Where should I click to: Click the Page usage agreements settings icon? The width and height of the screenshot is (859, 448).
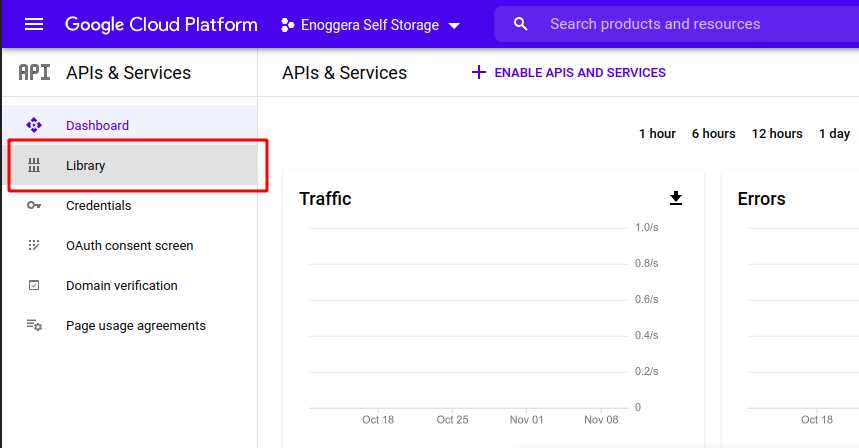pyautogui.click(x=35, y=325)
